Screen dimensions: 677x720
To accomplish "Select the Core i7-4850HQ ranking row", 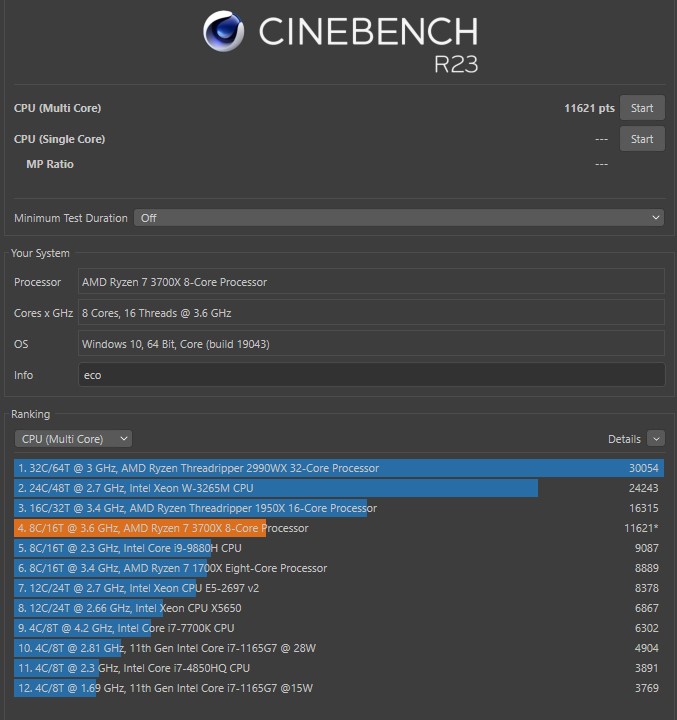I will click(339, 668).
